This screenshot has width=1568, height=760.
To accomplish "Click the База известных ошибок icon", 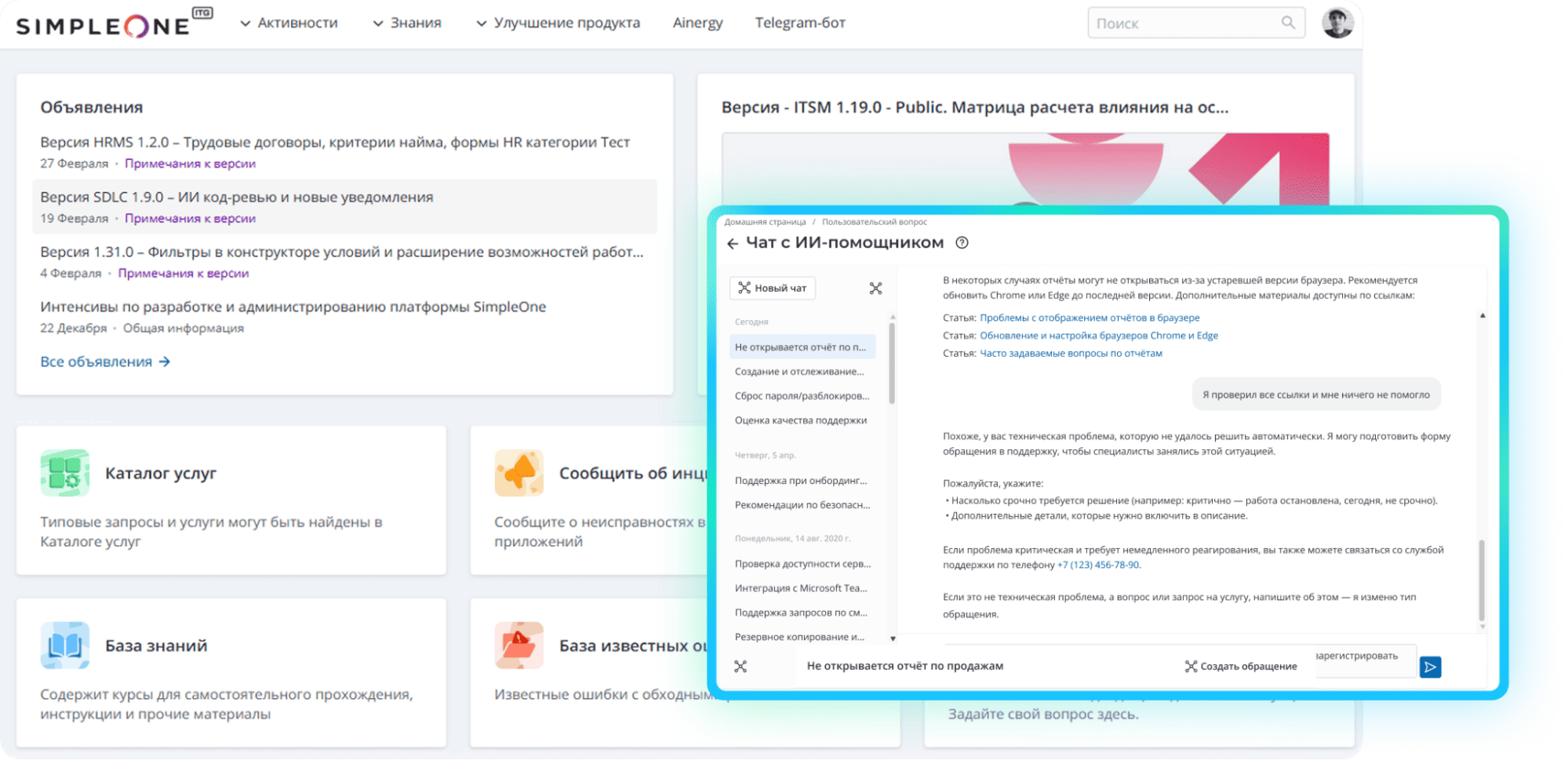I will click(x=518, y=645).
